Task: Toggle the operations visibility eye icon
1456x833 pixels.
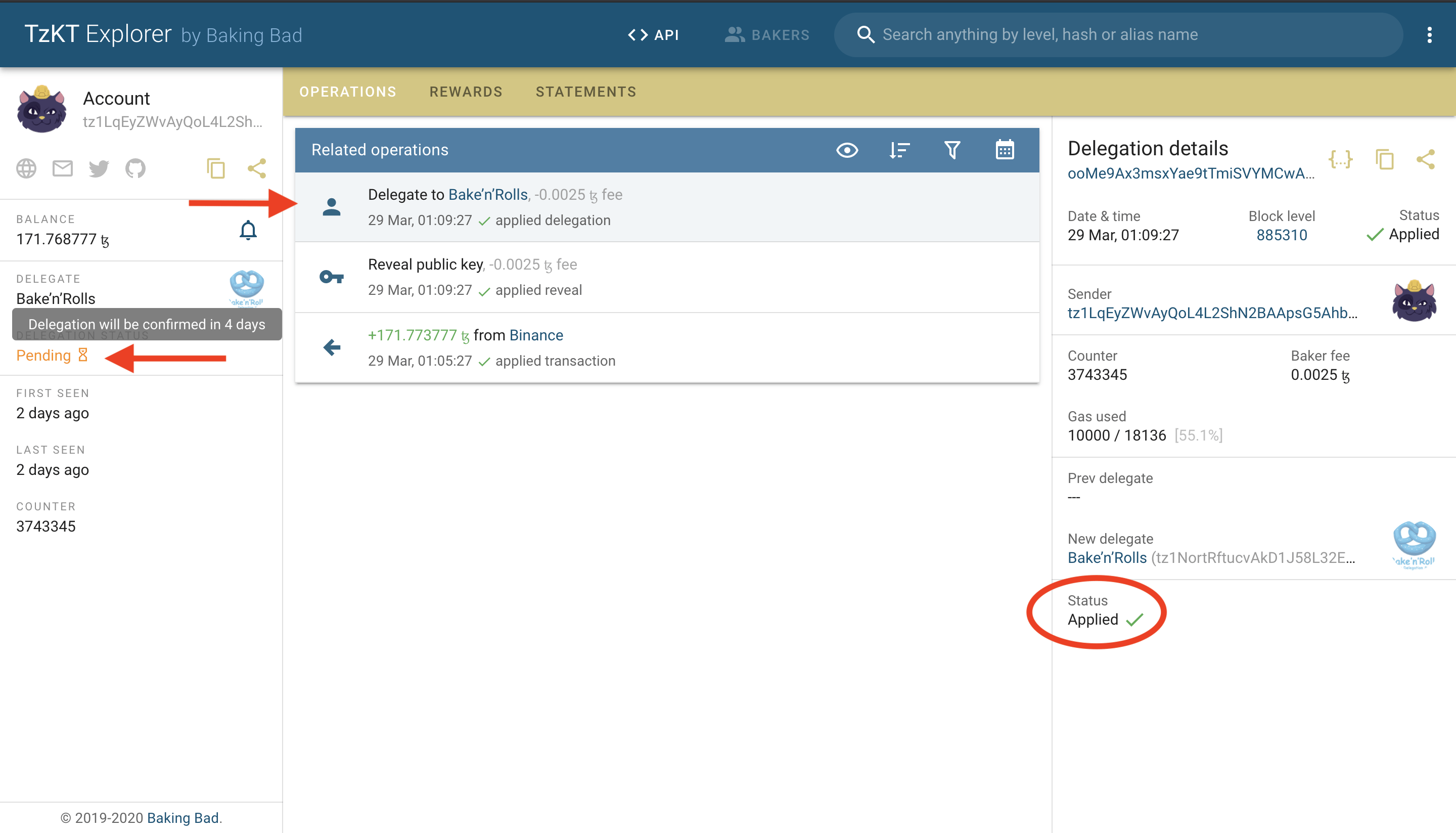Action: [x=847, y=150]
